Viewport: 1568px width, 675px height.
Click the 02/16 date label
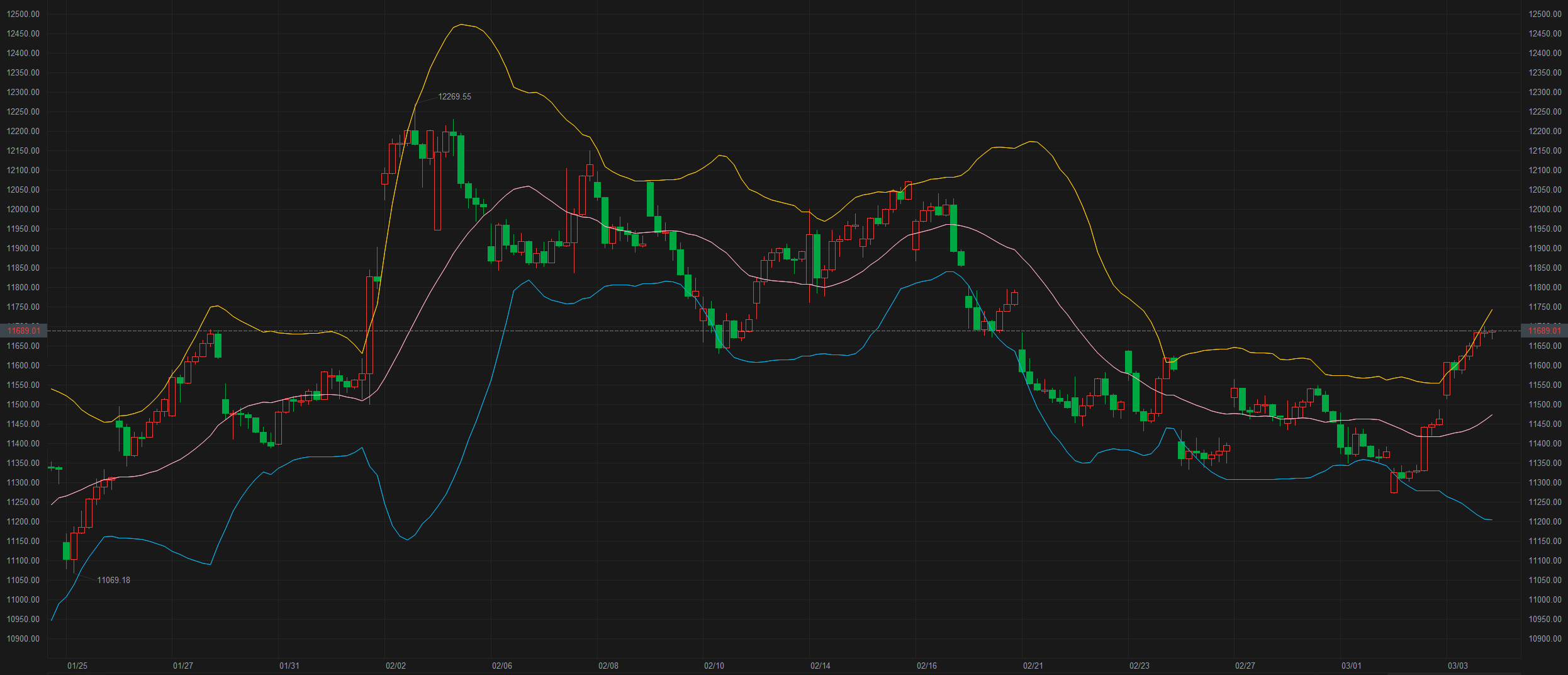point(927,666)
